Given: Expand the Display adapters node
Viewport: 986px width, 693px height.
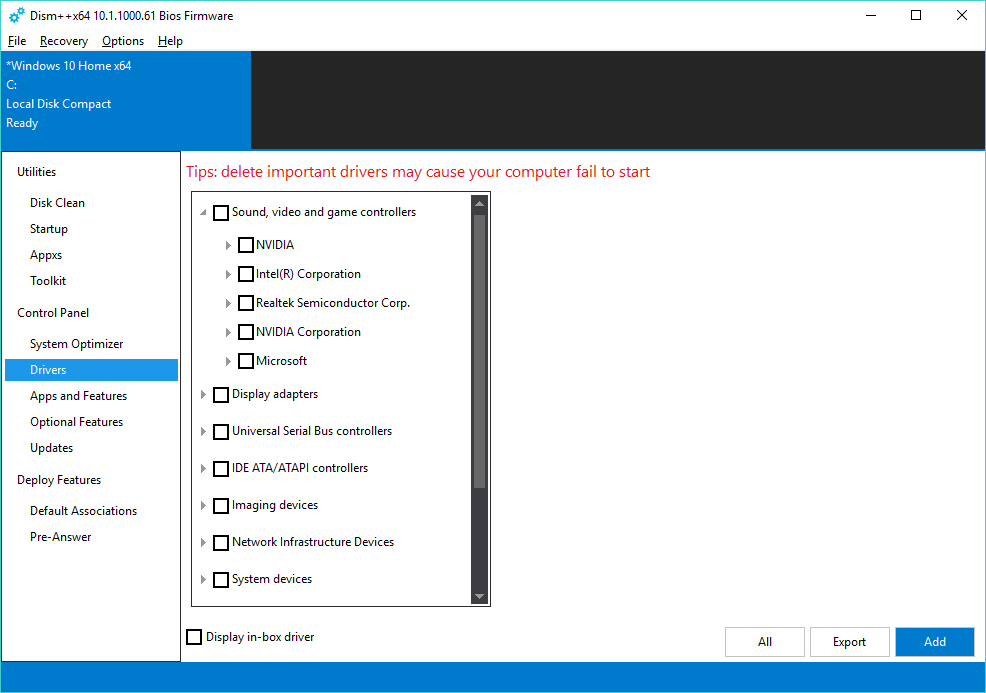Looking at the screenshot, I should tap(203, 394).
